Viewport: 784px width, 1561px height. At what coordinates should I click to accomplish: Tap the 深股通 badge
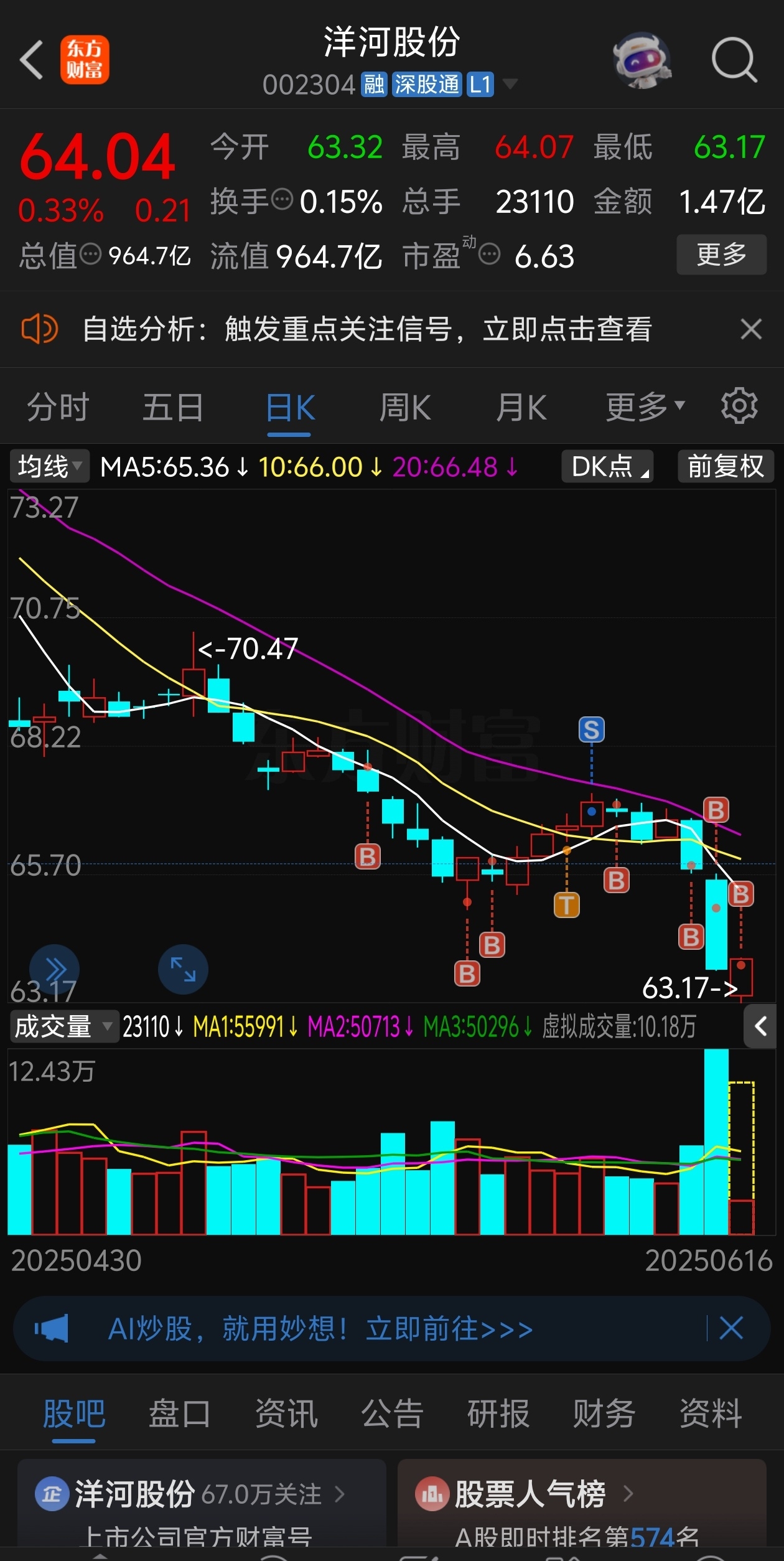(x=427, y=84)
